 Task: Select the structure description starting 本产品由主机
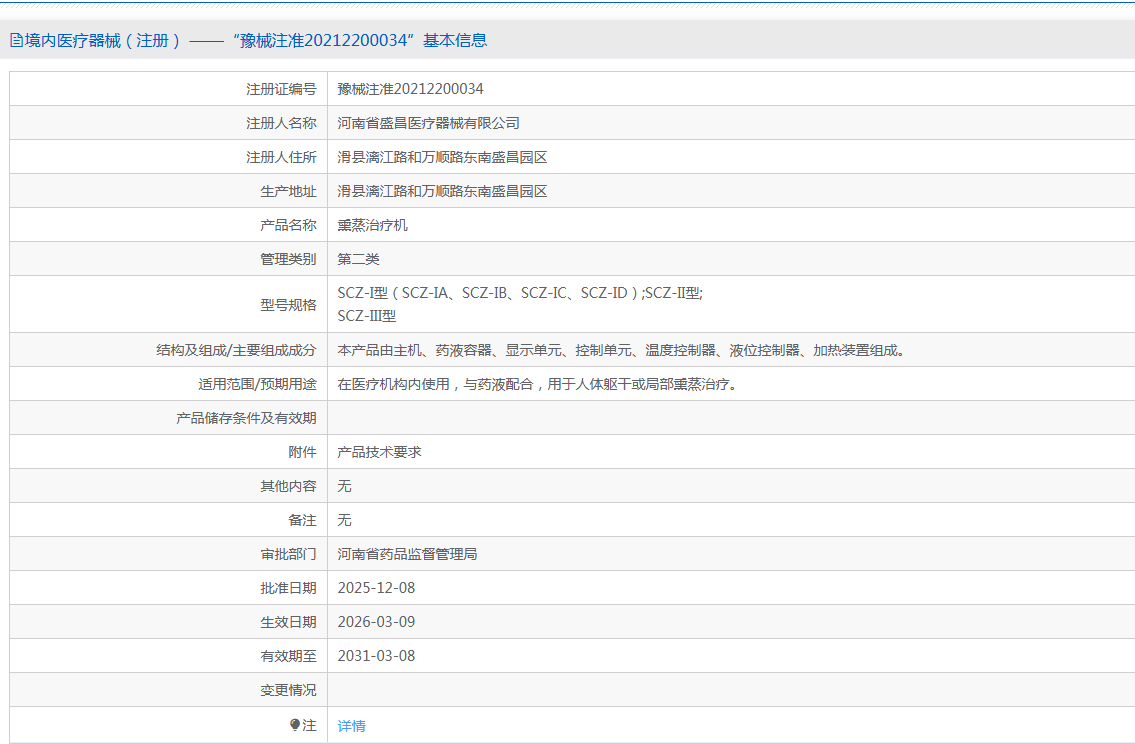[621, 350]
